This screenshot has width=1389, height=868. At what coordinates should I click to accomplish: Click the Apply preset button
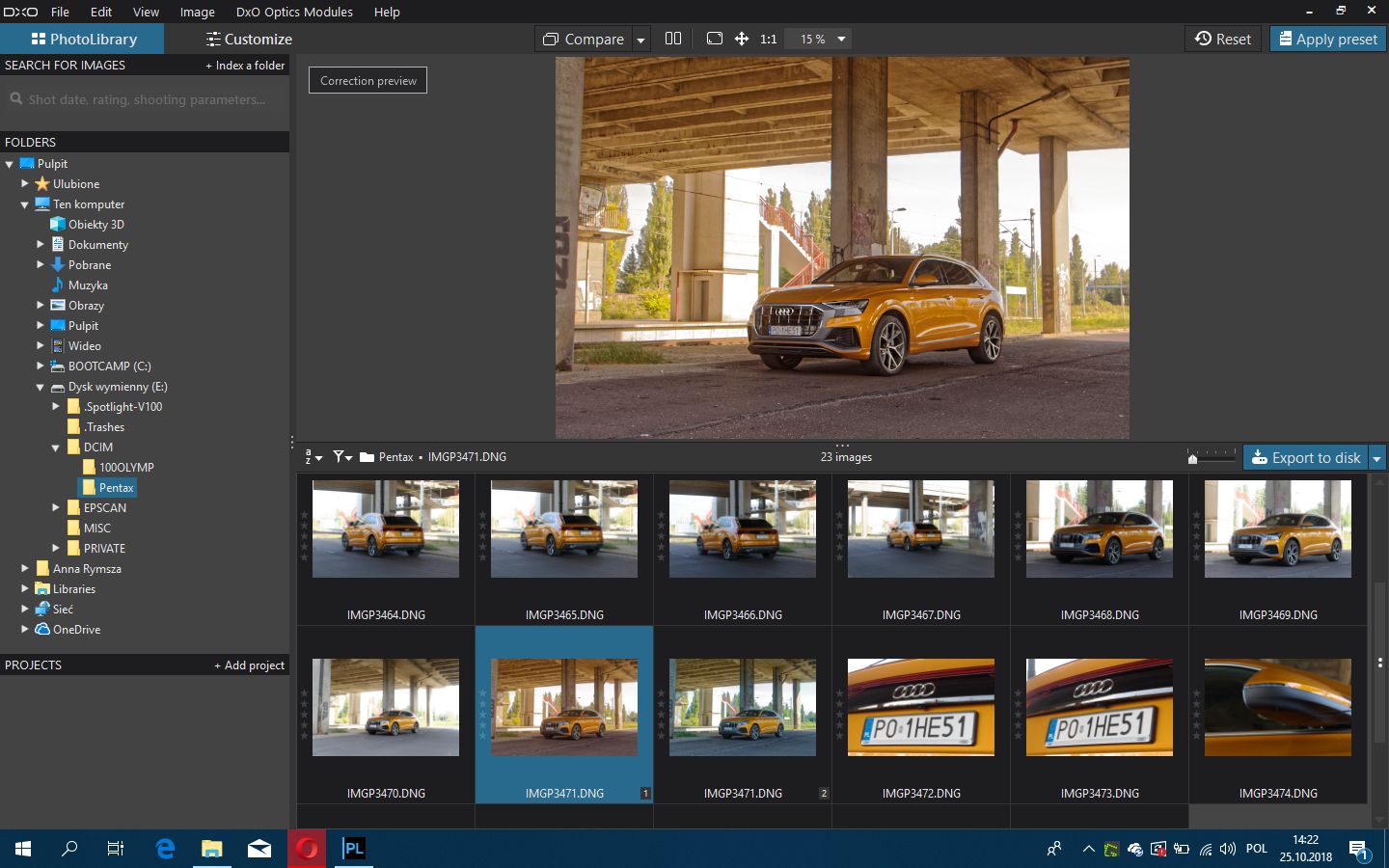point(1327,39)
